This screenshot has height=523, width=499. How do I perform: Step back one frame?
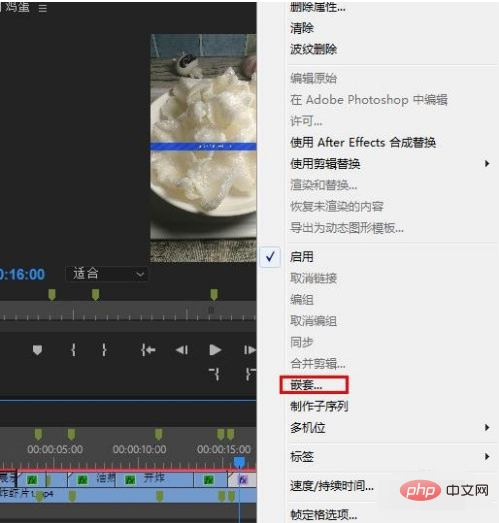(182, 350)
